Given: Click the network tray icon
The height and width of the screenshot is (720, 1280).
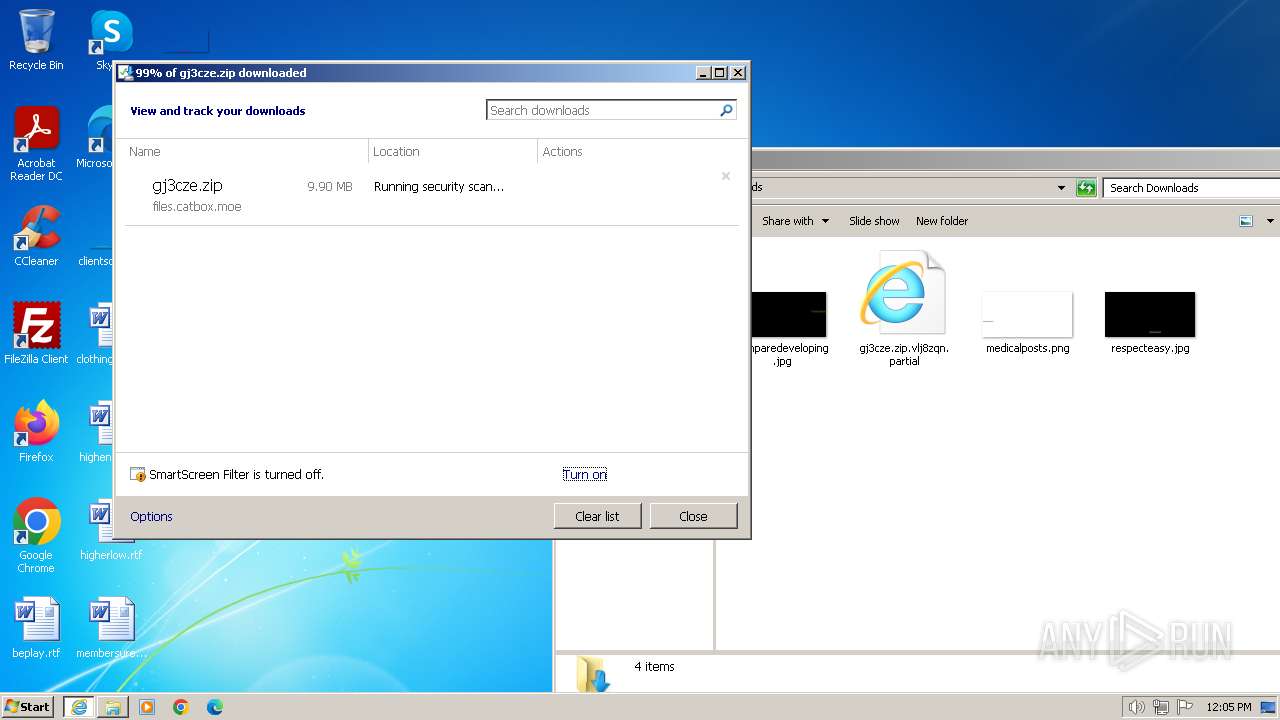Looking at the screenshot, I should [1161, 707].
